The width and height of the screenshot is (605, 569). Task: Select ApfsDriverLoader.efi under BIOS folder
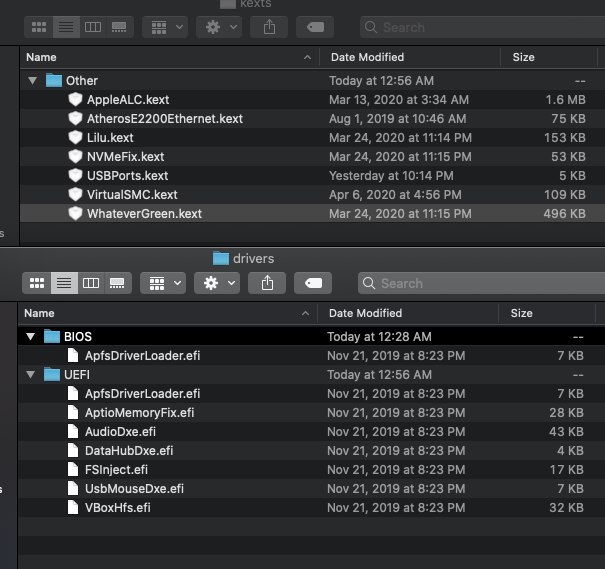point(311,356)
